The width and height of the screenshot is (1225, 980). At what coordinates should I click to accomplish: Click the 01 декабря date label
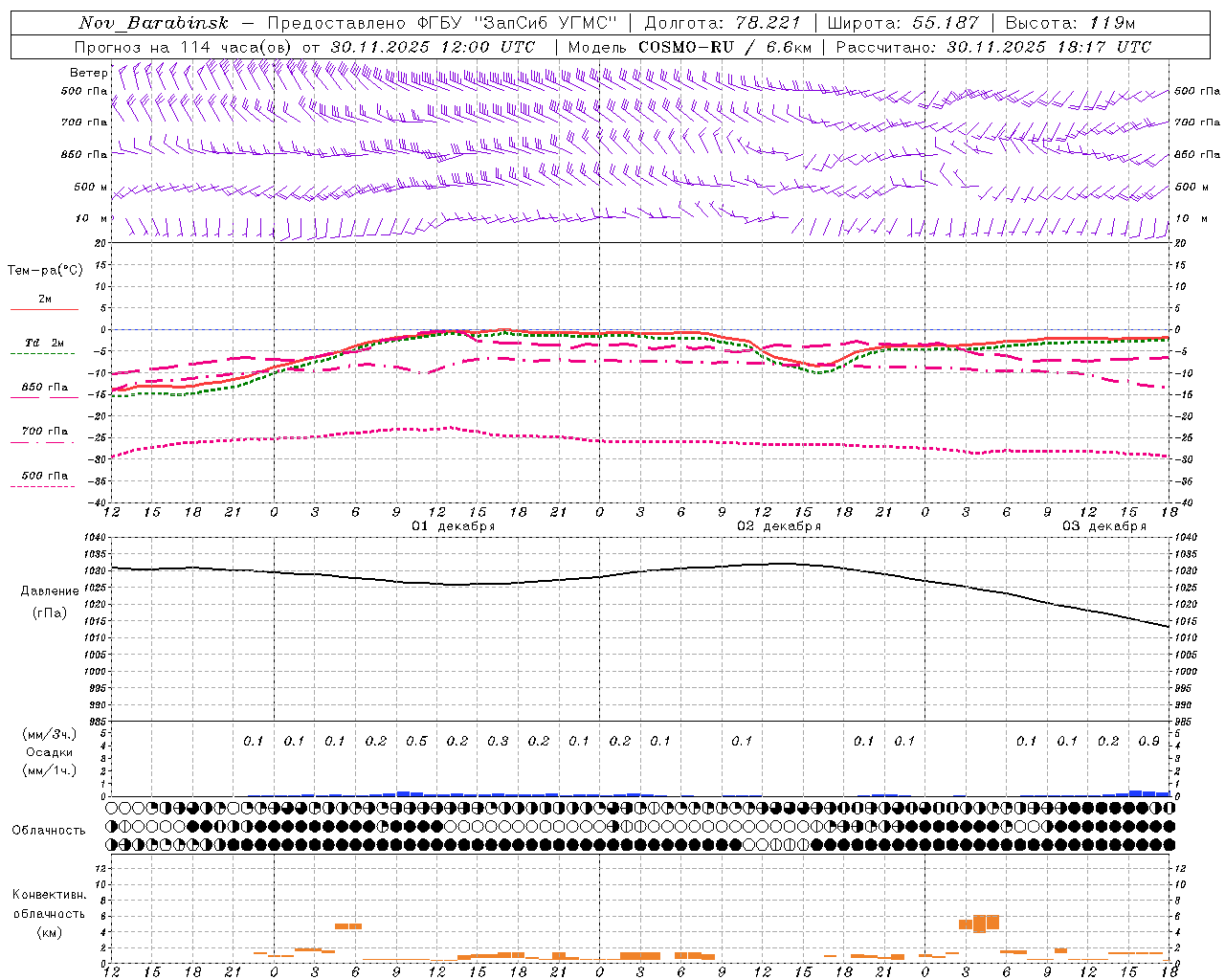point(454,526)
